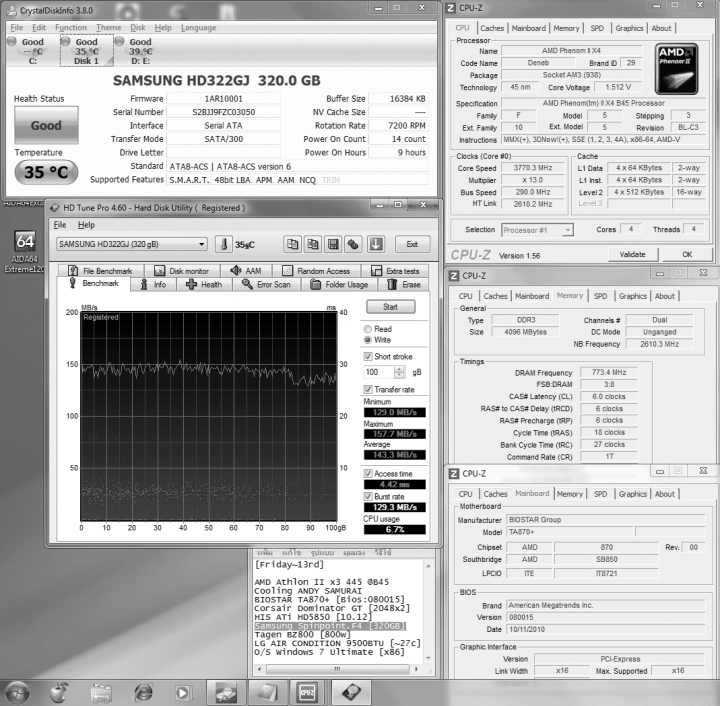Switch to the CPU-Z taskbar button

tap(308, 693)
